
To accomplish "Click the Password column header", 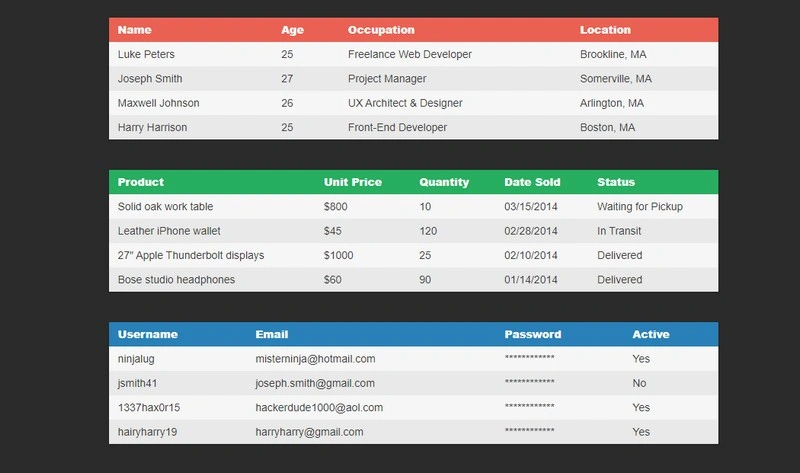I will click(533, 334).
